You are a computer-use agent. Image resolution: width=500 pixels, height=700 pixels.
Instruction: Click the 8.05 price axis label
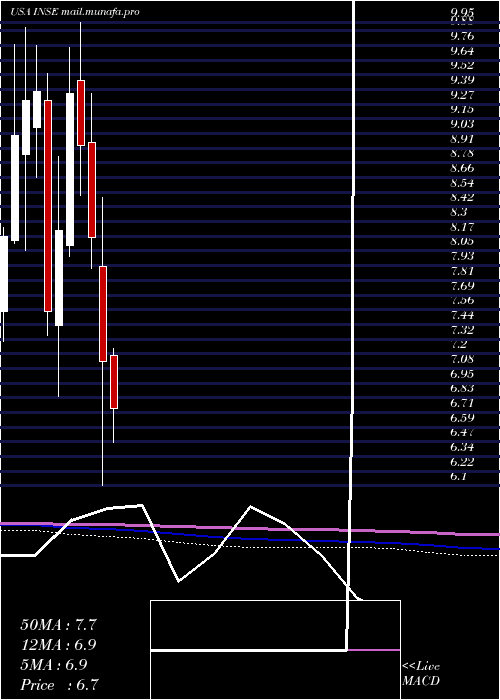click(x=462, y=242)
